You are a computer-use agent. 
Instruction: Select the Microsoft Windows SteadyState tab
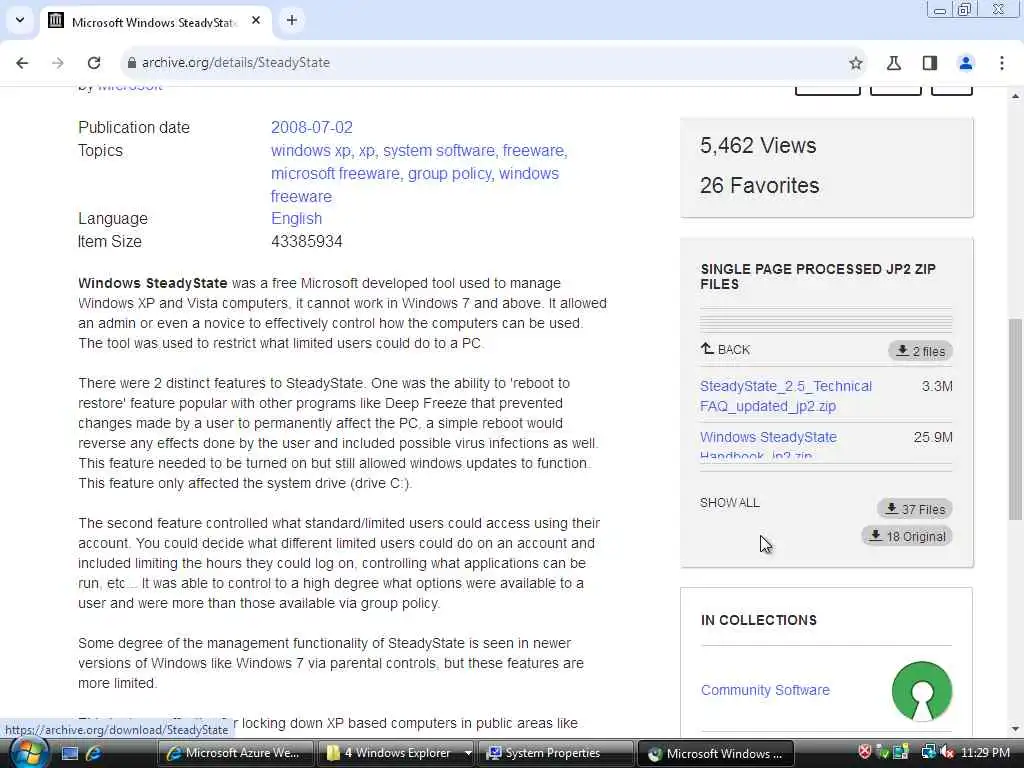click(155, 22)
